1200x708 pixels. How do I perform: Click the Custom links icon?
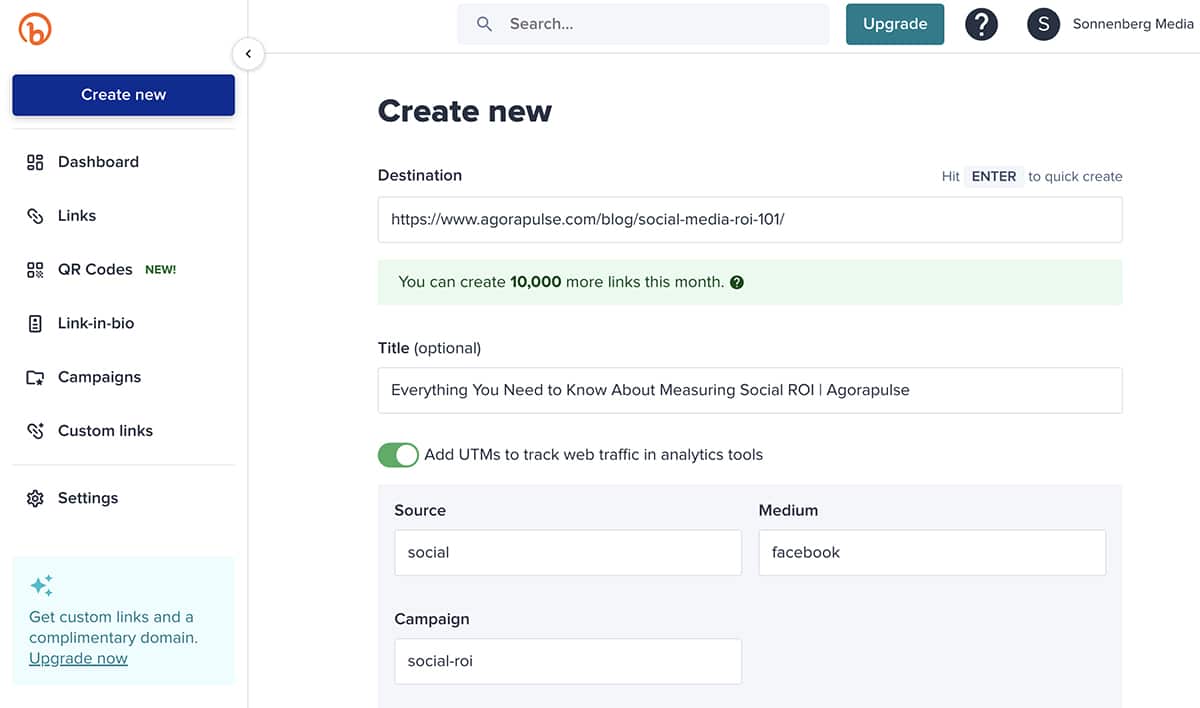click(35, 431)
